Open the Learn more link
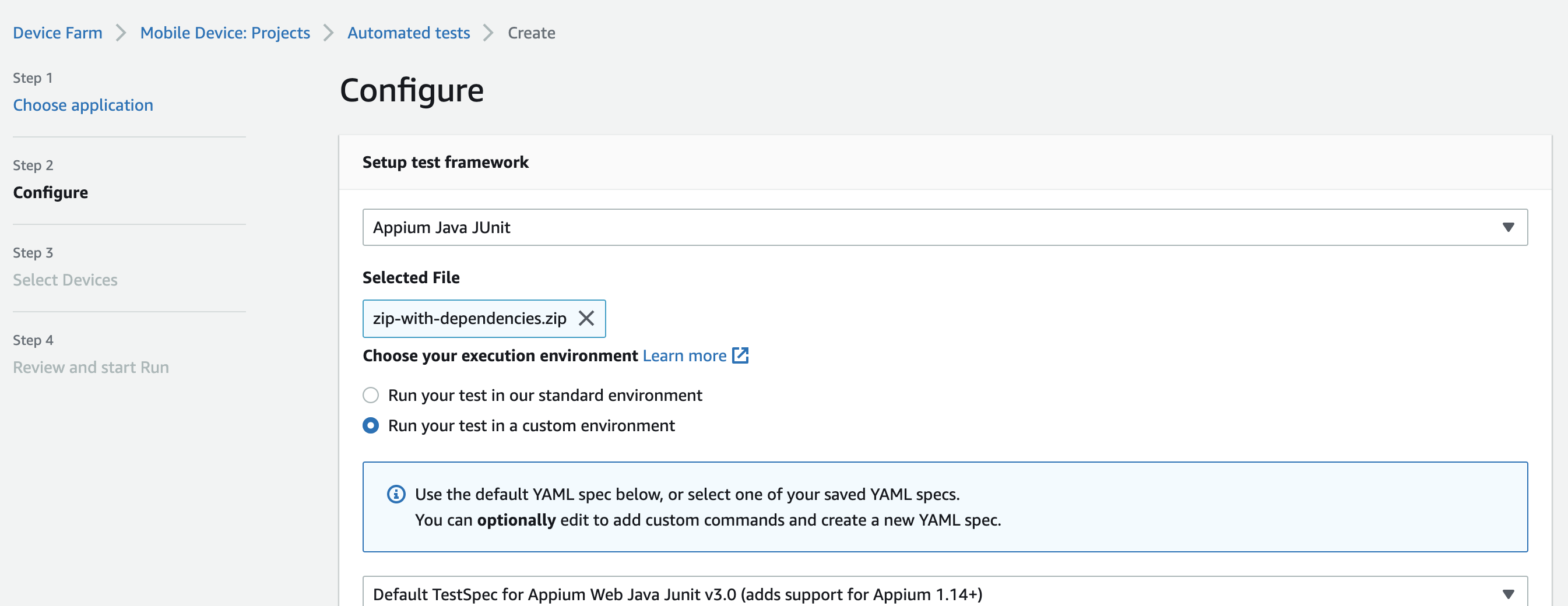The height and width of the screenshot is (606, 1568). click(x=684, y=355)
